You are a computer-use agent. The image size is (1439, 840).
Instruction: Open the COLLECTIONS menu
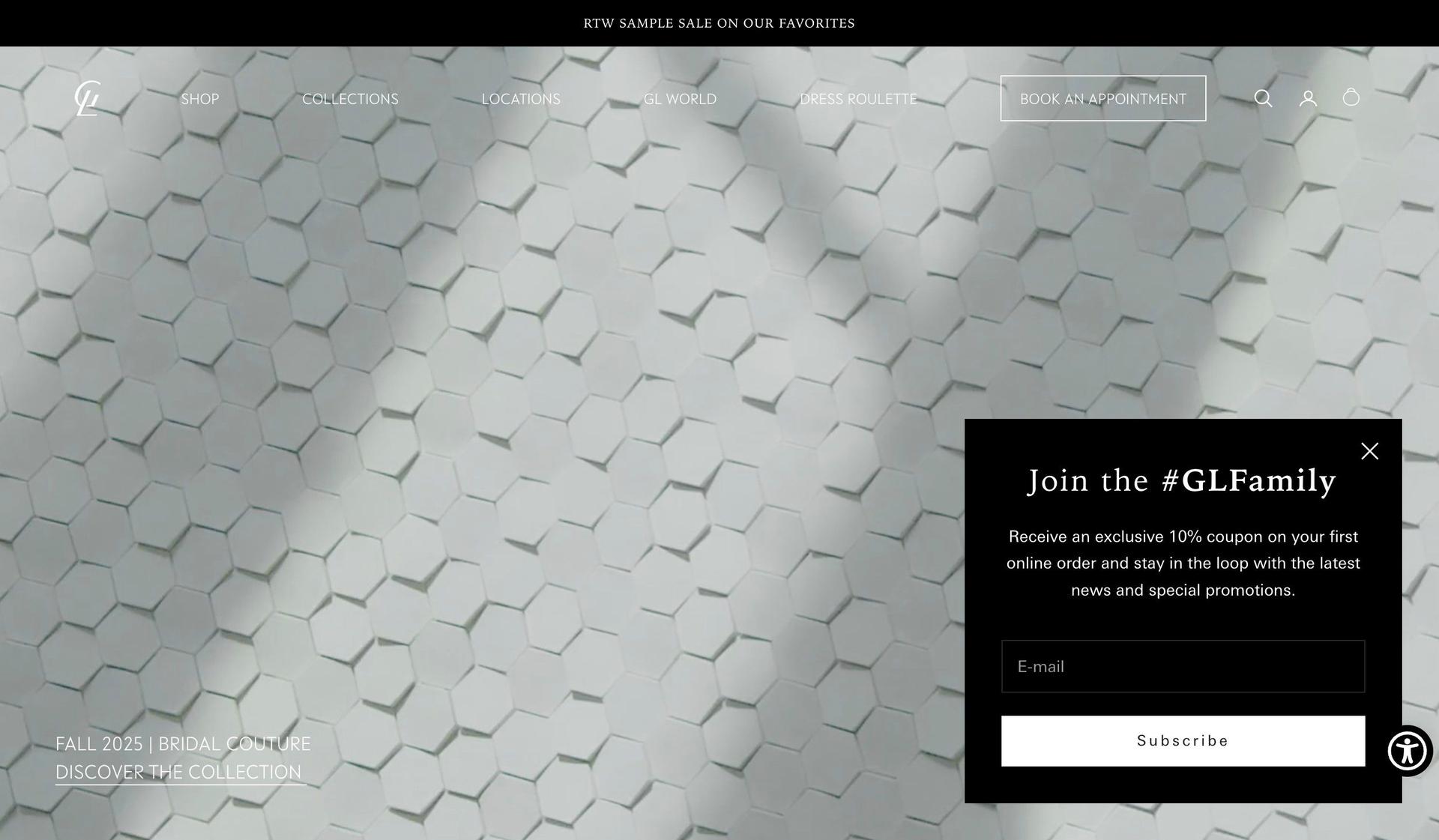[350, 99]
